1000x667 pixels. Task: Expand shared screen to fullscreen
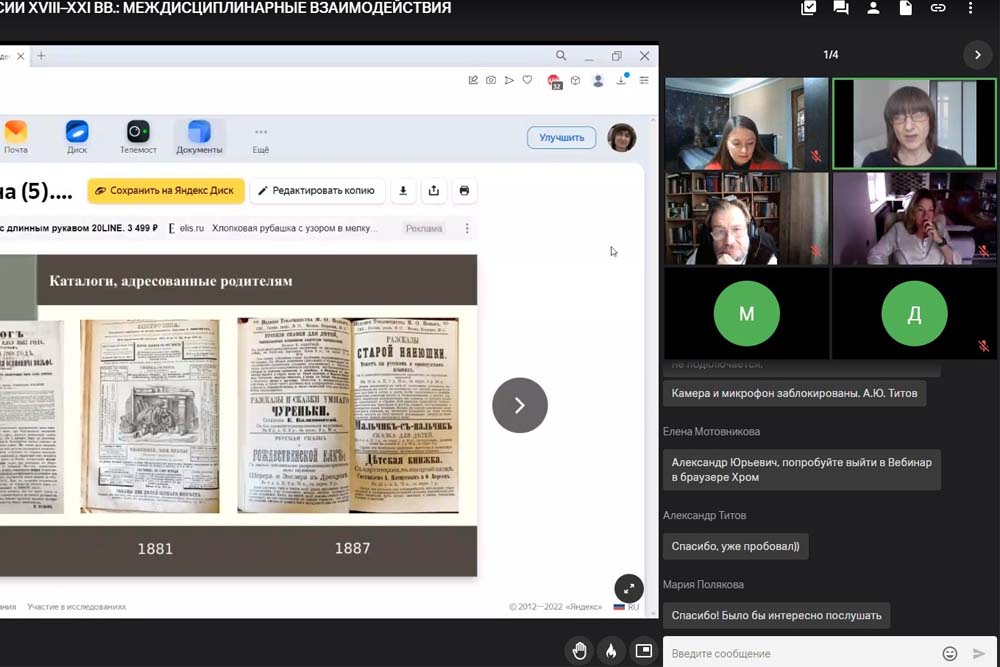point(628,588)
